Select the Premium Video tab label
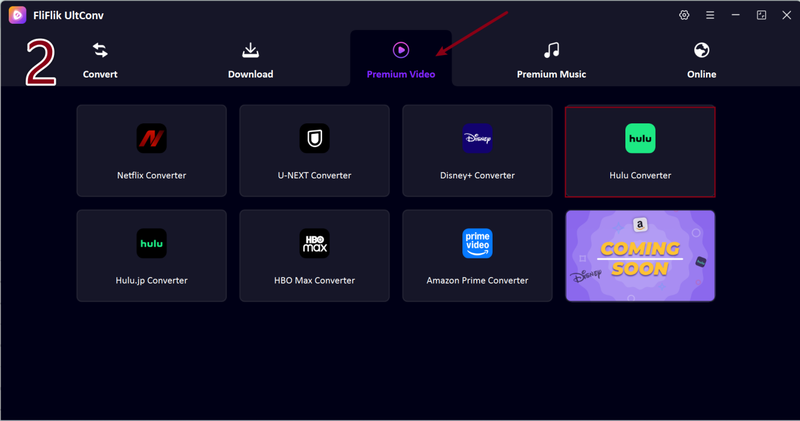Viewport: 800px width, 421px height. [x=401, y=74]
